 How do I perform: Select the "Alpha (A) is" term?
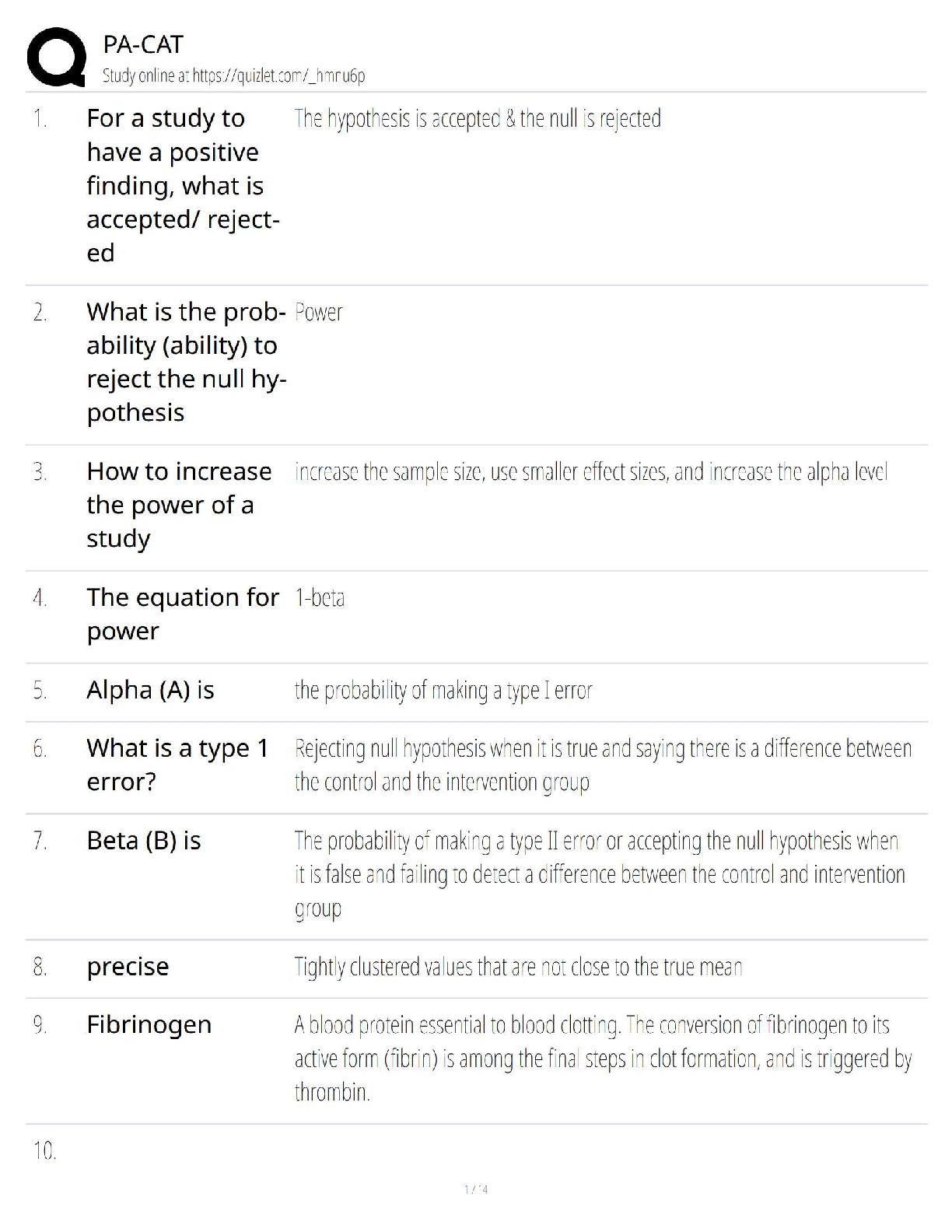coord(150,690)
